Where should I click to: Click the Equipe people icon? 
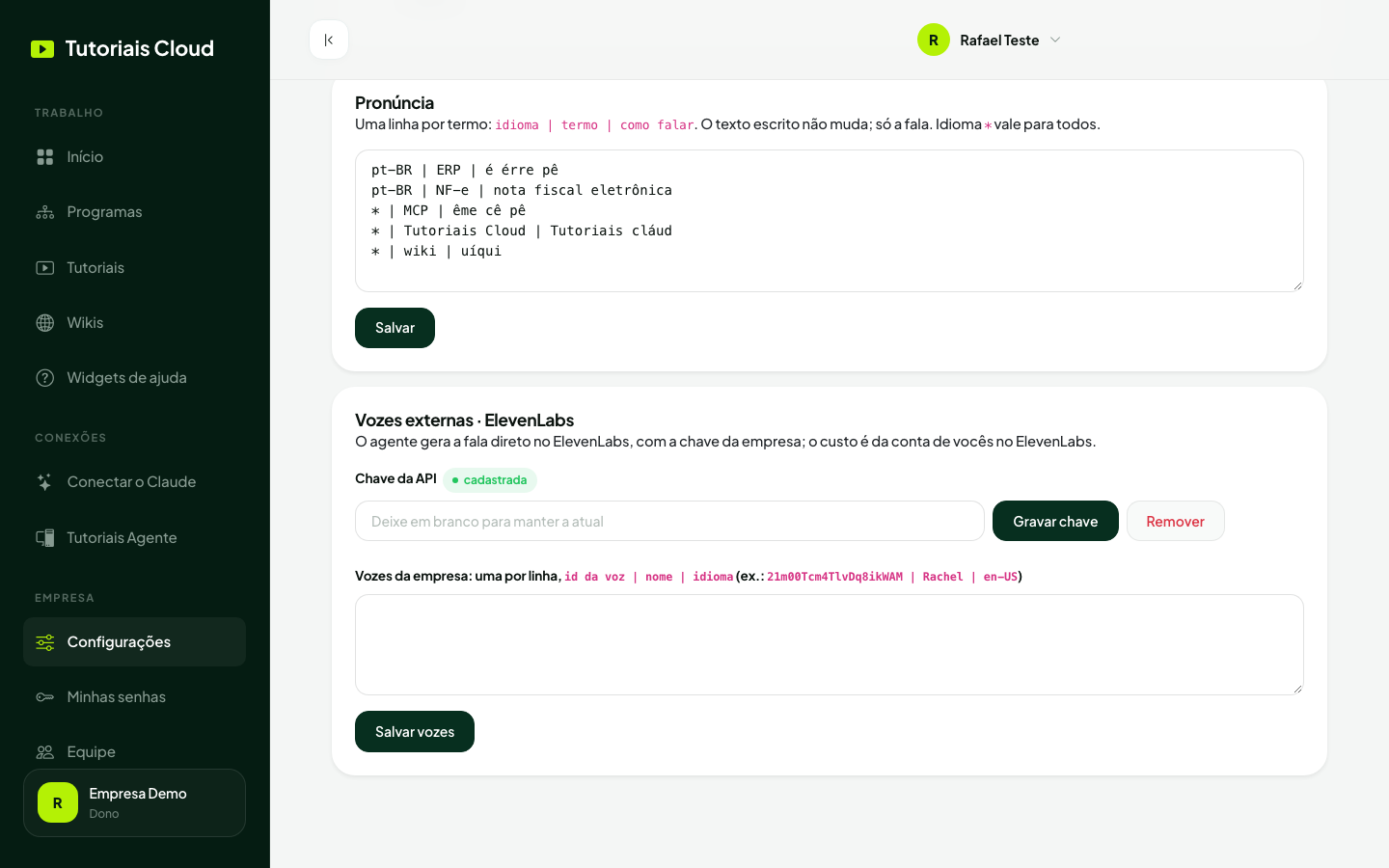(x=45, y=752)
